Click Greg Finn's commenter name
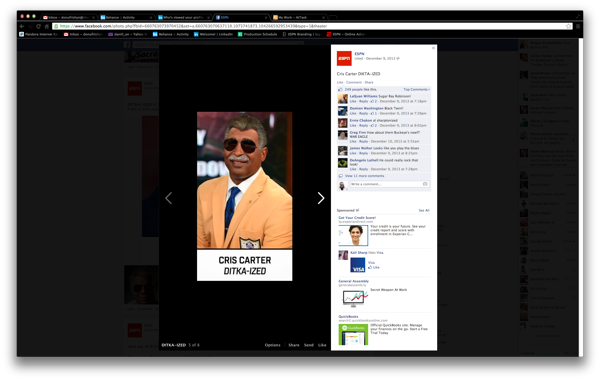The width and height of the screenshot is (600, 380). (x=358, y=132)
